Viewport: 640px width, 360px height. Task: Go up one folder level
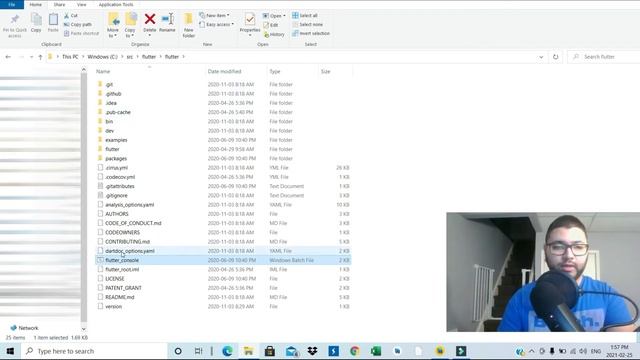click(40, 57)
